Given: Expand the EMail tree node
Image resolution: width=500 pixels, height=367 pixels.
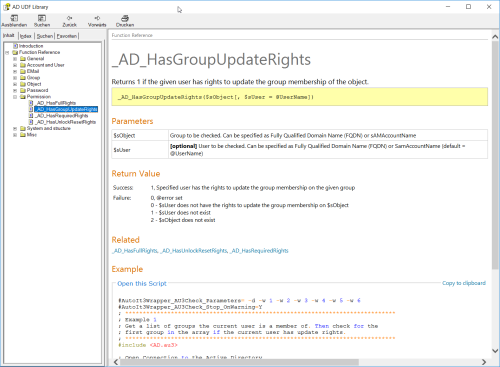Looking at the screenshot, I should pos(15,71).
